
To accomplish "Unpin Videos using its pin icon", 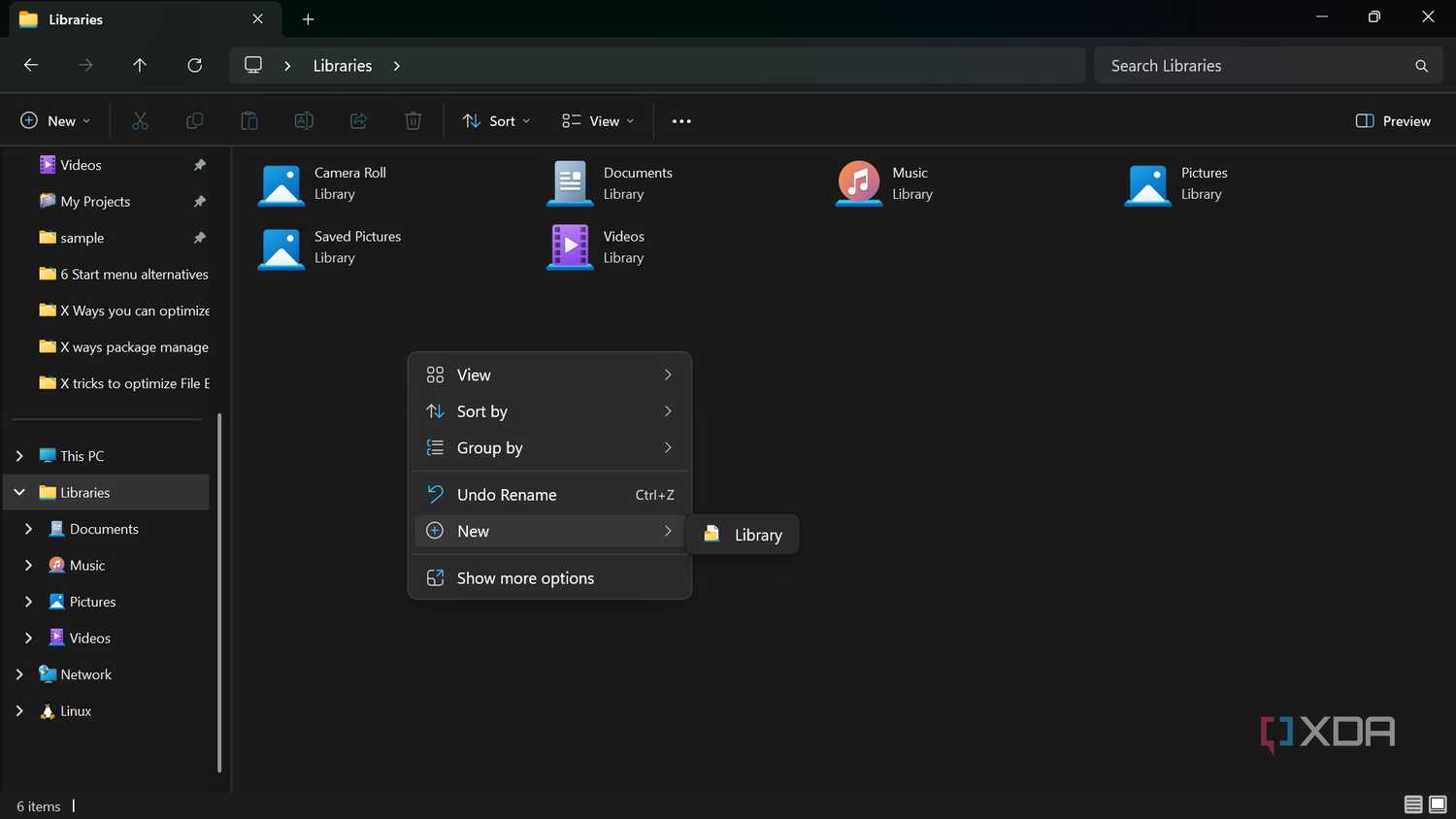I will point(199,165).
